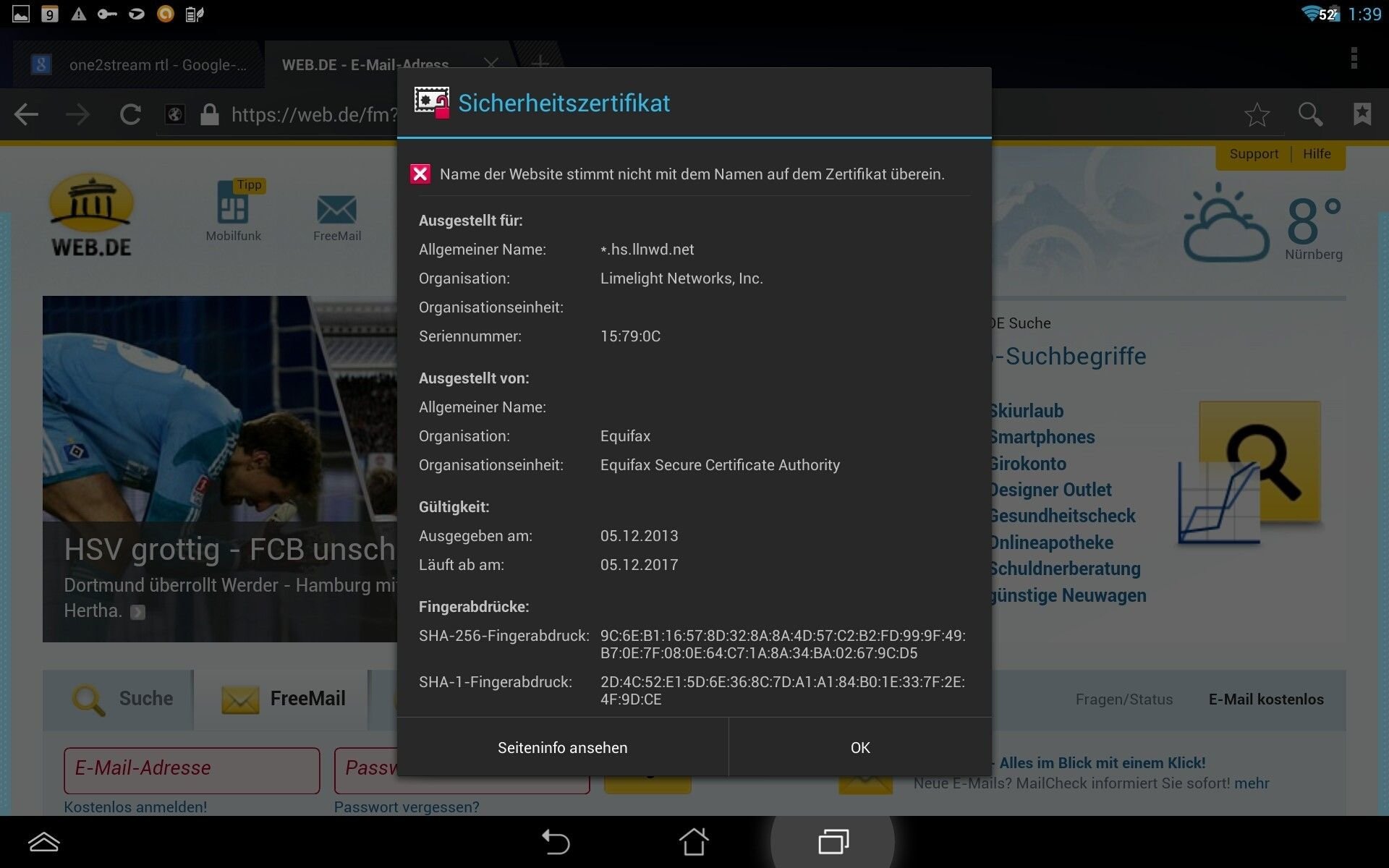Open the Skiurlaub search term

tap(1026, 411)
